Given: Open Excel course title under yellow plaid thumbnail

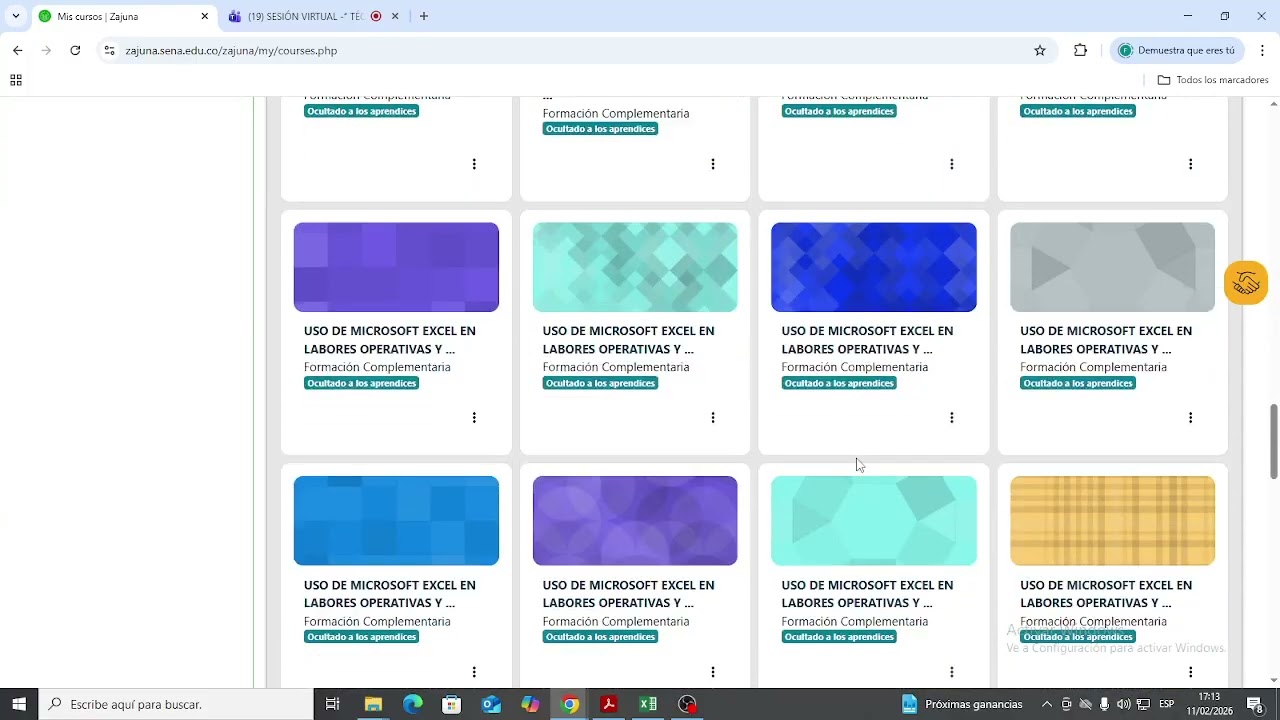Looking at the screenshot, I should 1106,594.
